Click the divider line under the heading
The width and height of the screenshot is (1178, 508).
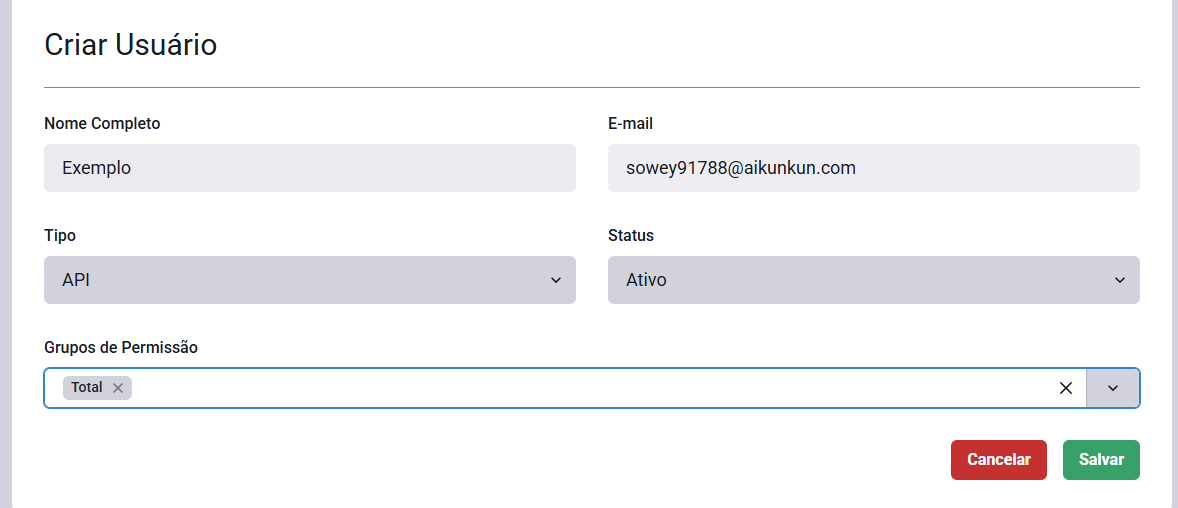click(592, 88)
